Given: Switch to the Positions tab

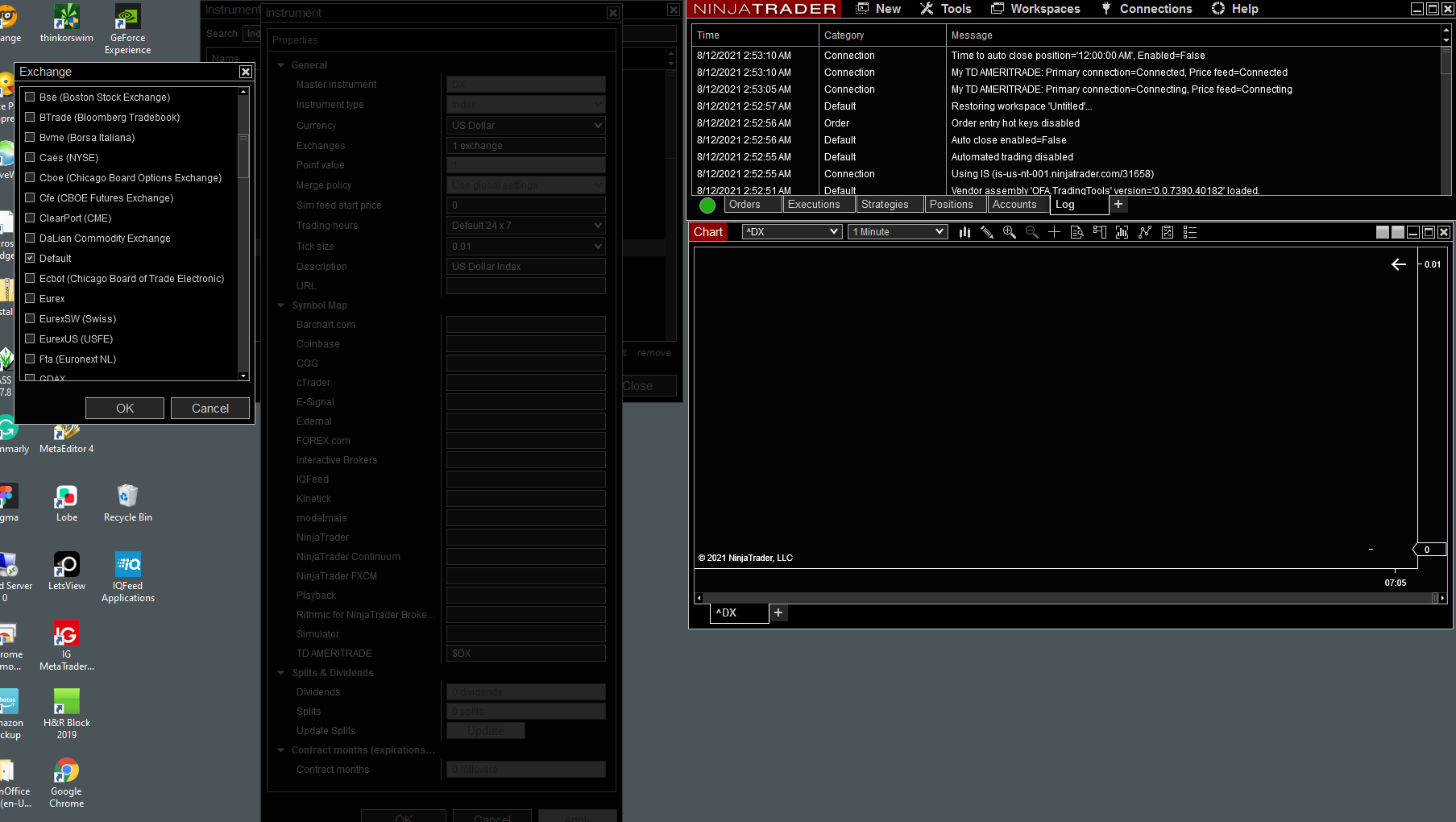Looking at the screenshot, I should click(x=955, y=205).
